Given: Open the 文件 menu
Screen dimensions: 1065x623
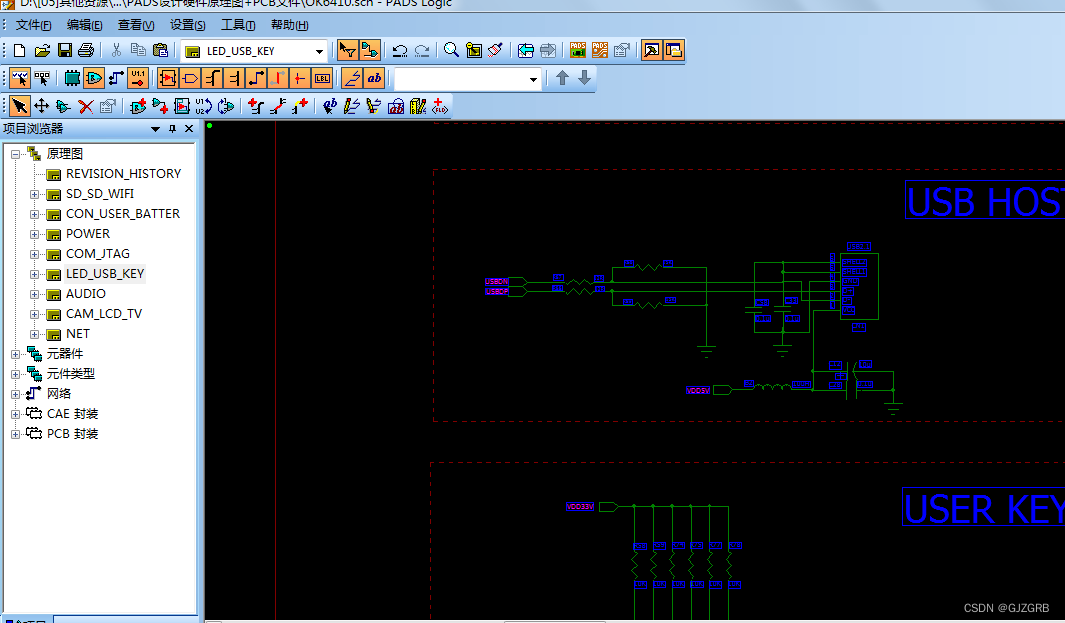Looking at the screenshot, I should pos(33,25).
